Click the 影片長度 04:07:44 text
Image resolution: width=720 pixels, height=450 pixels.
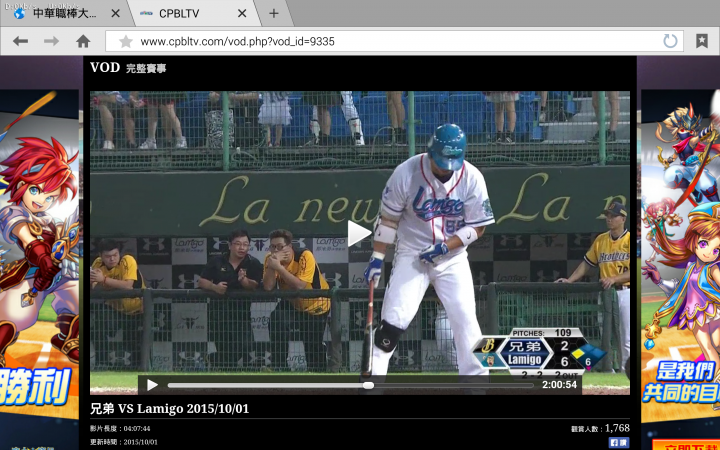tap(120, 428)
